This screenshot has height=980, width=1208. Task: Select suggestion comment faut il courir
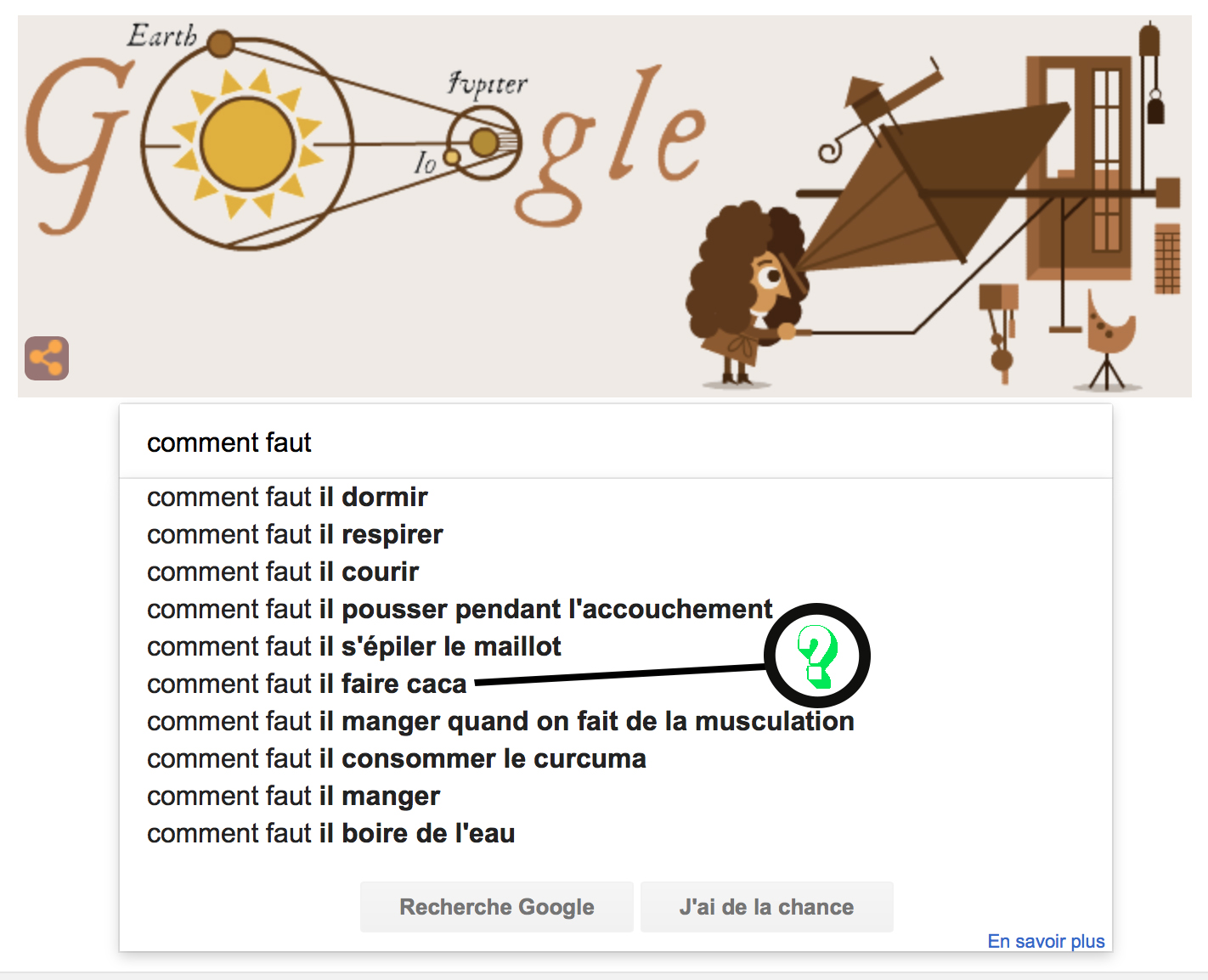pyautogui.click(x=282, y=572)
